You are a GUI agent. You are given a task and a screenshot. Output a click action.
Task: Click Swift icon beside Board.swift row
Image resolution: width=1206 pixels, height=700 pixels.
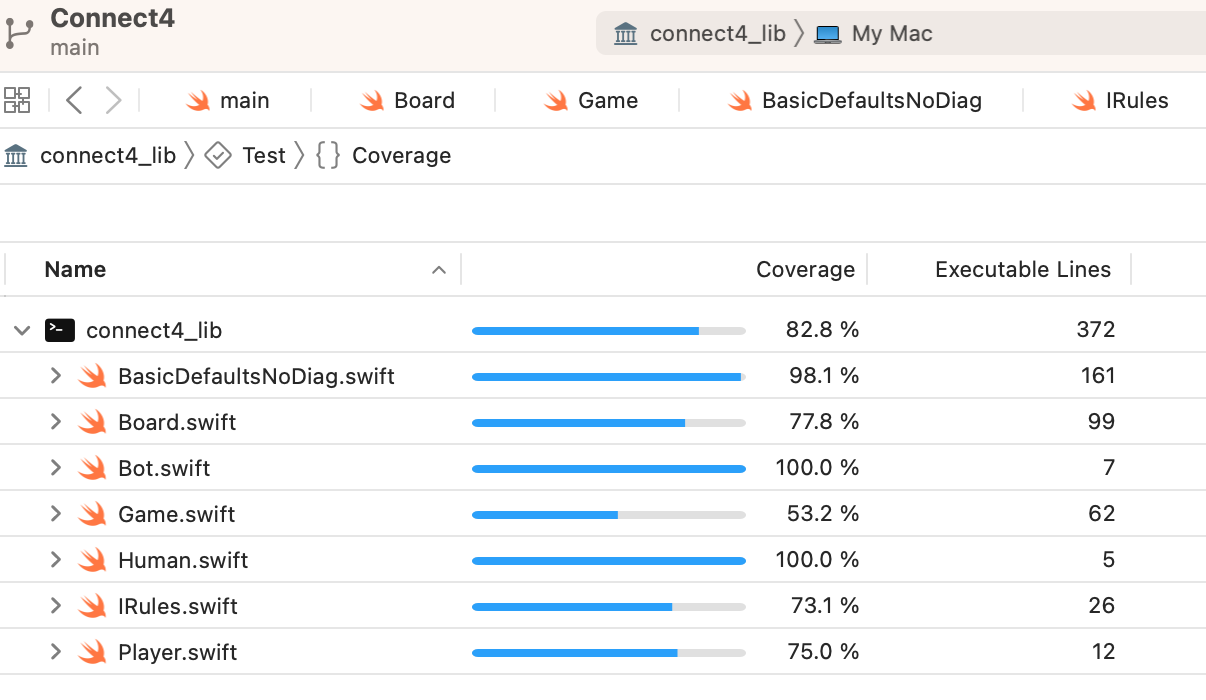[93, 422]
